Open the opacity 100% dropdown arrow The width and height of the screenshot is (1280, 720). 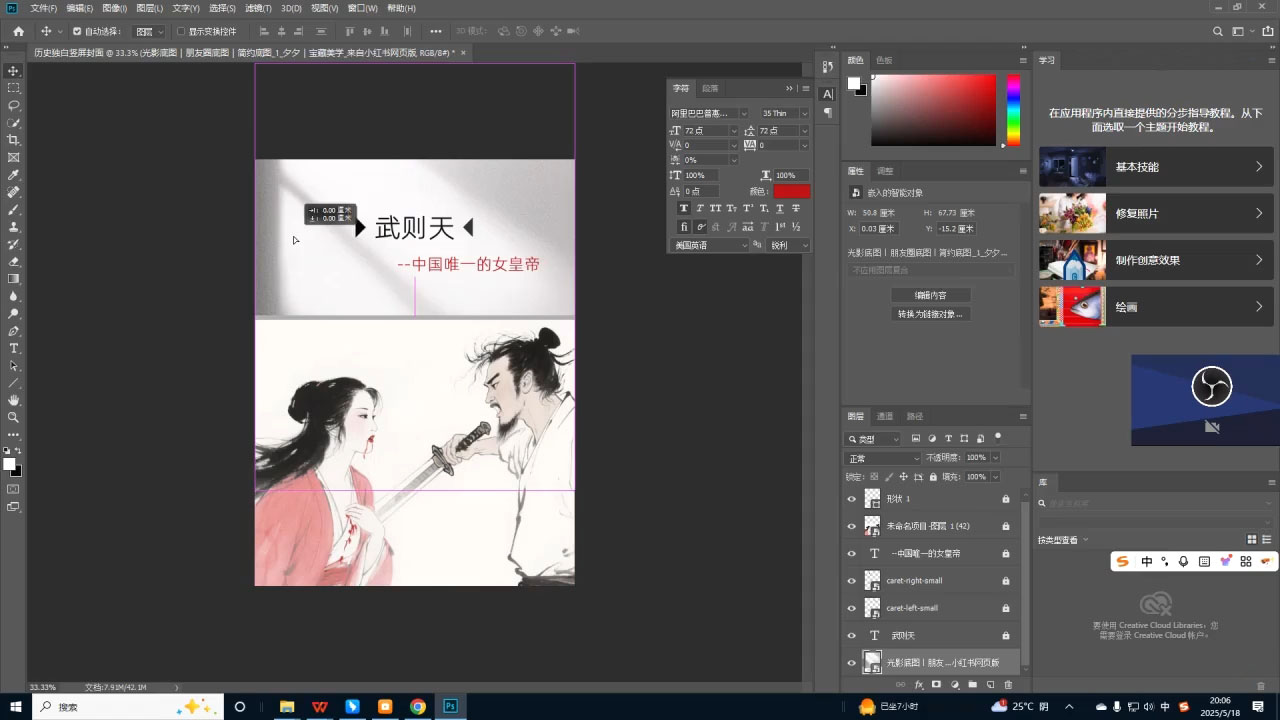click(995, 458)
